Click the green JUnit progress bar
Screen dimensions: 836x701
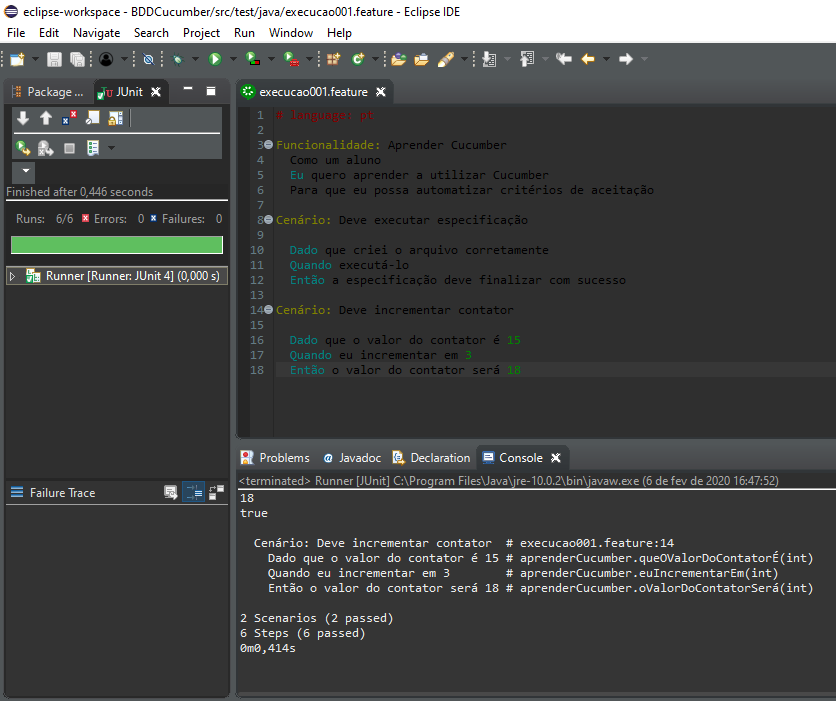pyautogui.click(x=117, y=245)
